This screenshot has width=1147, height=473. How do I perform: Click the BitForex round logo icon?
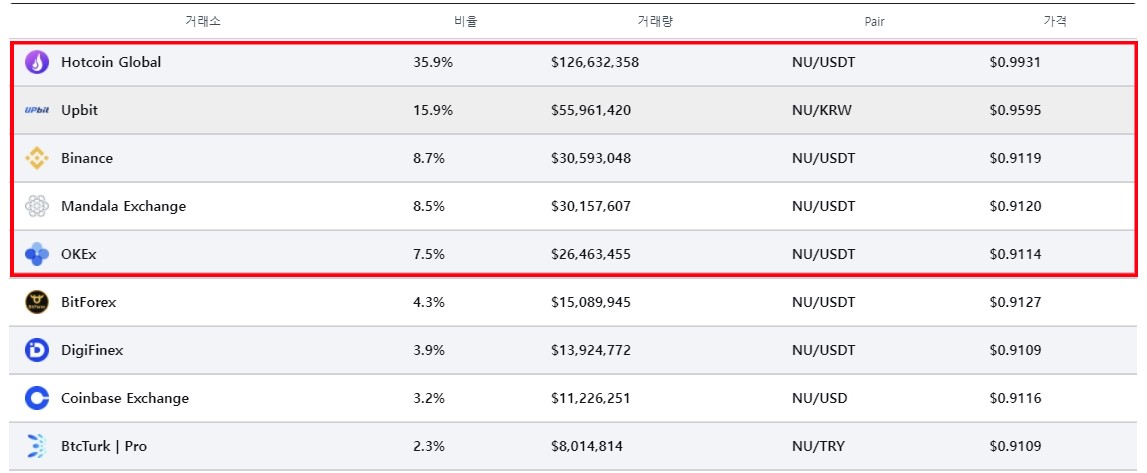pyautogui.click(x=37, y=302)
